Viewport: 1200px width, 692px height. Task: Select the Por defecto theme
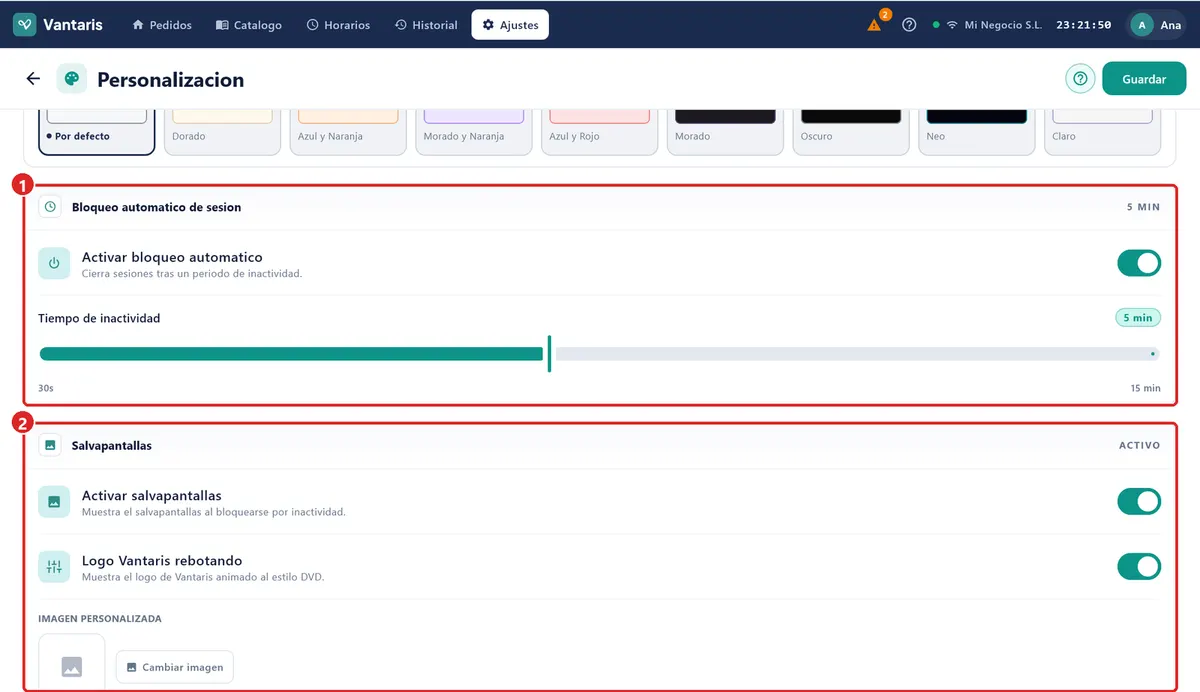pos(97,130)
